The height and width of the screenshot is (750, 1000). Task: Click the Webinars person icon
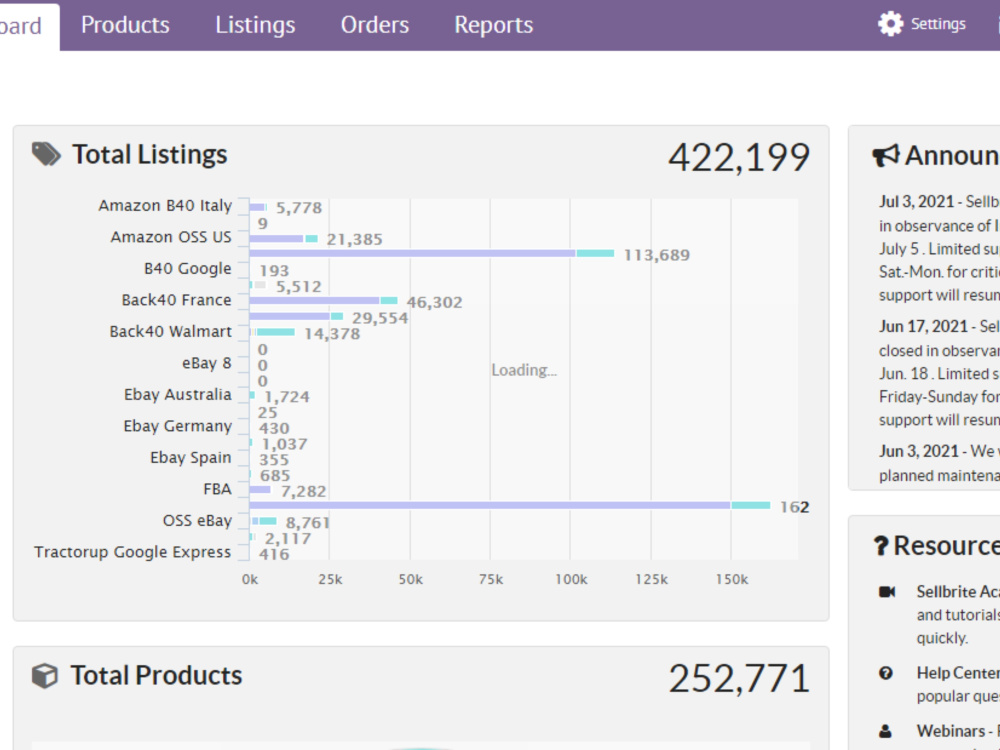tap(885, 731)
